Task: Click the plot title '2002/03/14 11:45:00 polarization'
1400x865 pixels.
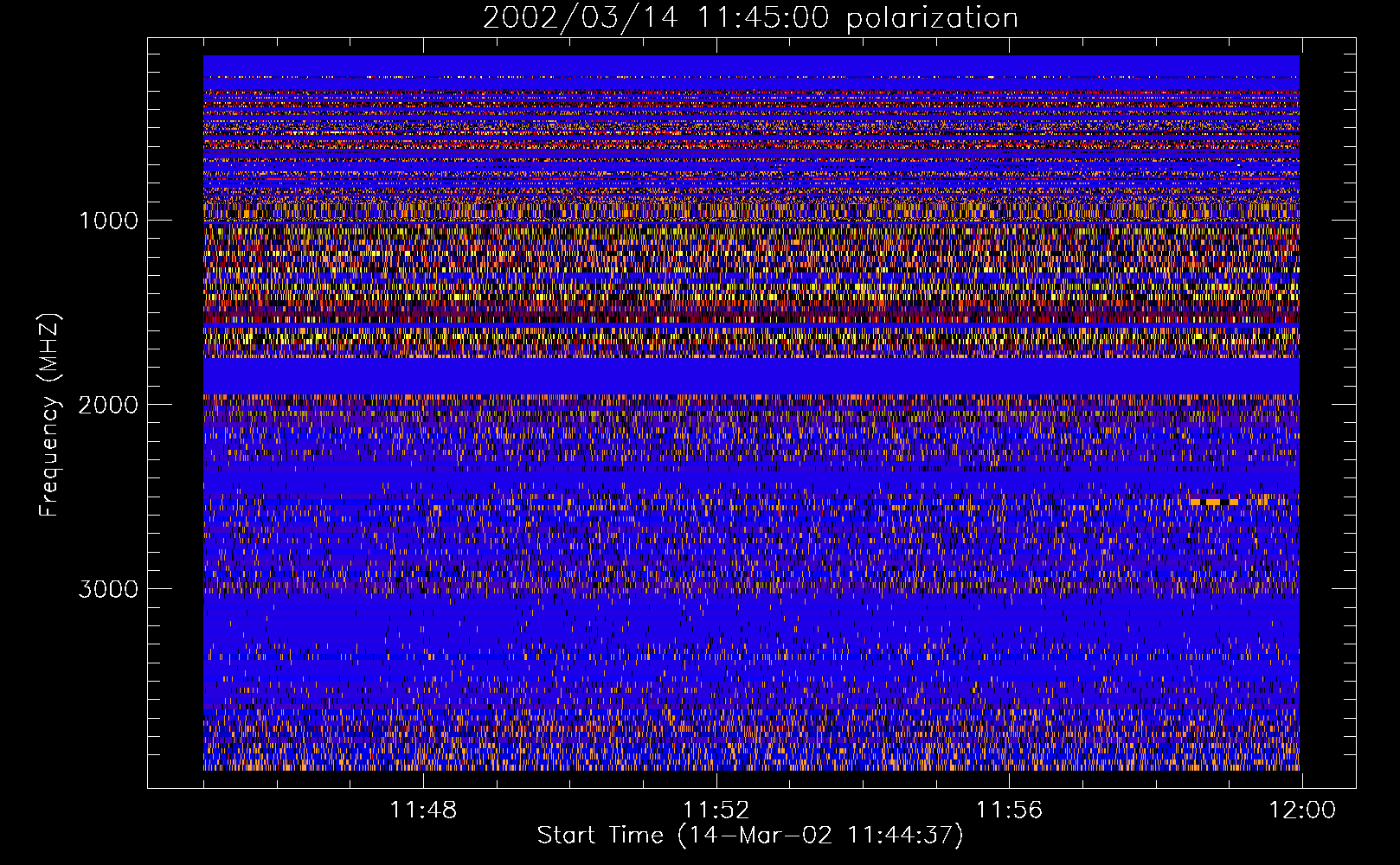Action: tap(750, 18)
